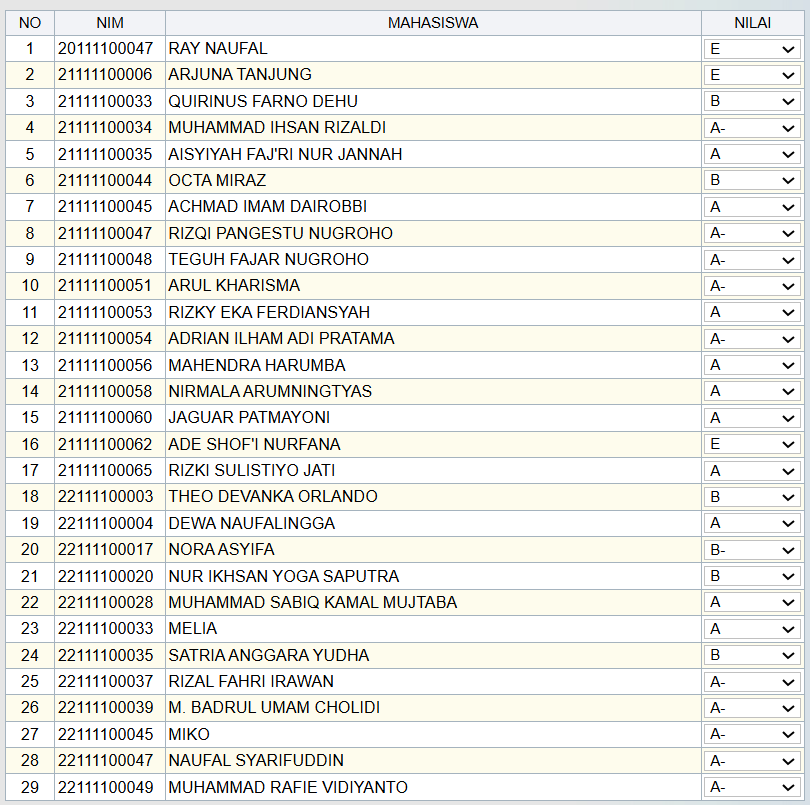This screenshot has width=810, height=805.
Task: Open grade selector for DEWA NAUFALINGGA
Action: tap(752, 523)
